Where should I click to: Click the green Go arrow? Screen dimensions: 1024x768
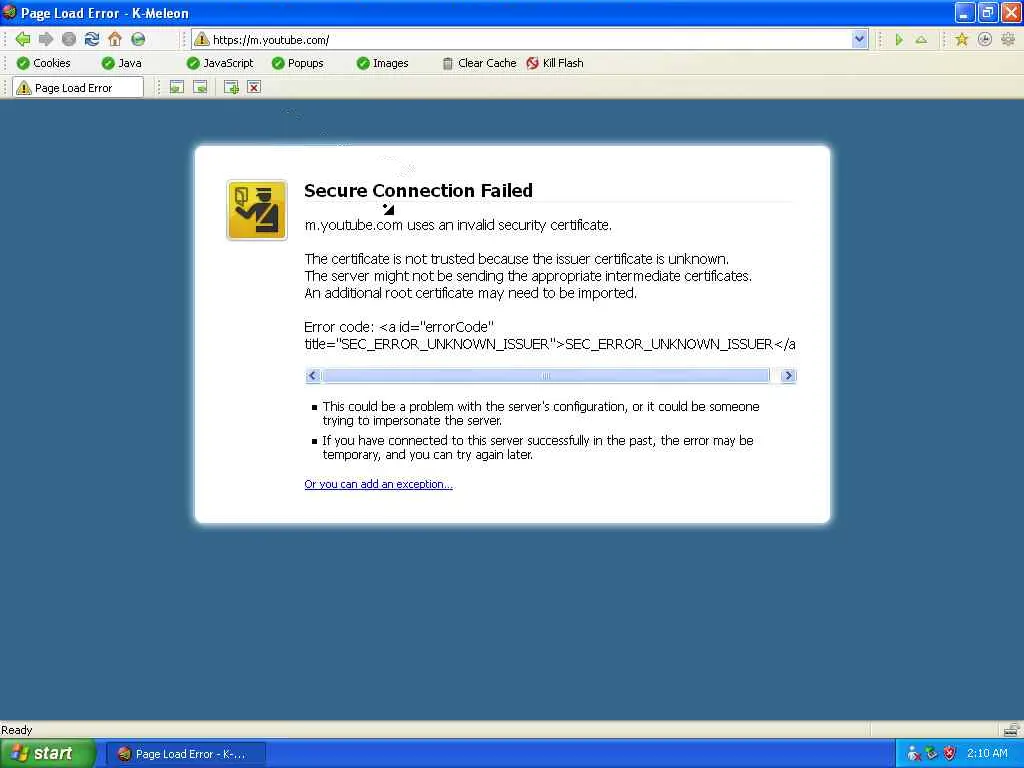899,40
